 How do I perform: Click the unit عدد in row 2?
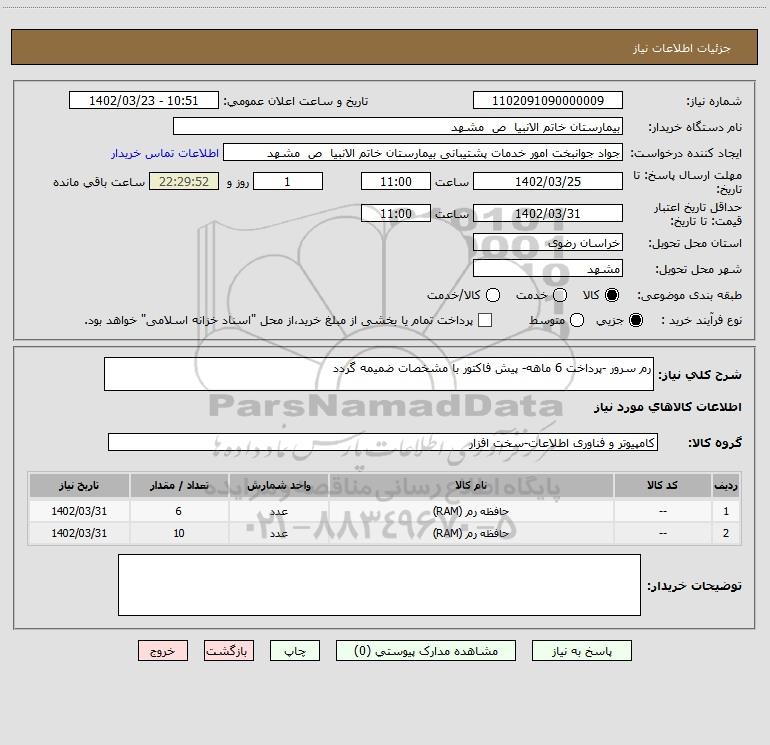tap(278, 533)
